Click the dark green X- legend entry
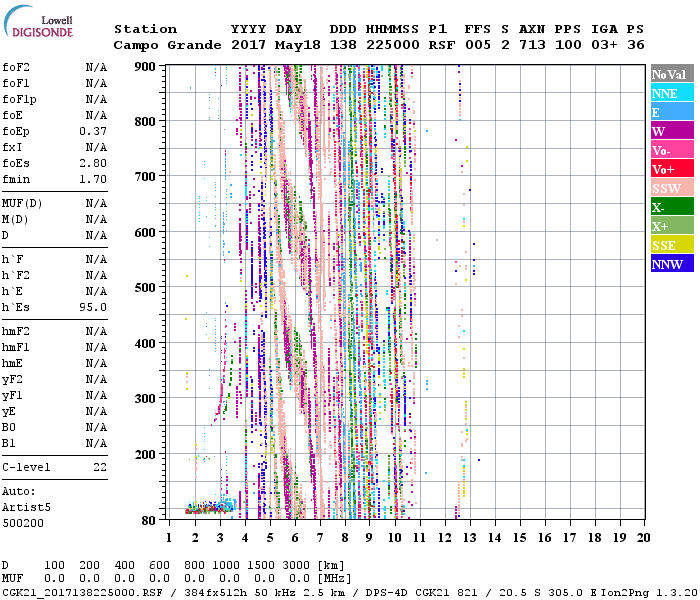 [671, 207]
